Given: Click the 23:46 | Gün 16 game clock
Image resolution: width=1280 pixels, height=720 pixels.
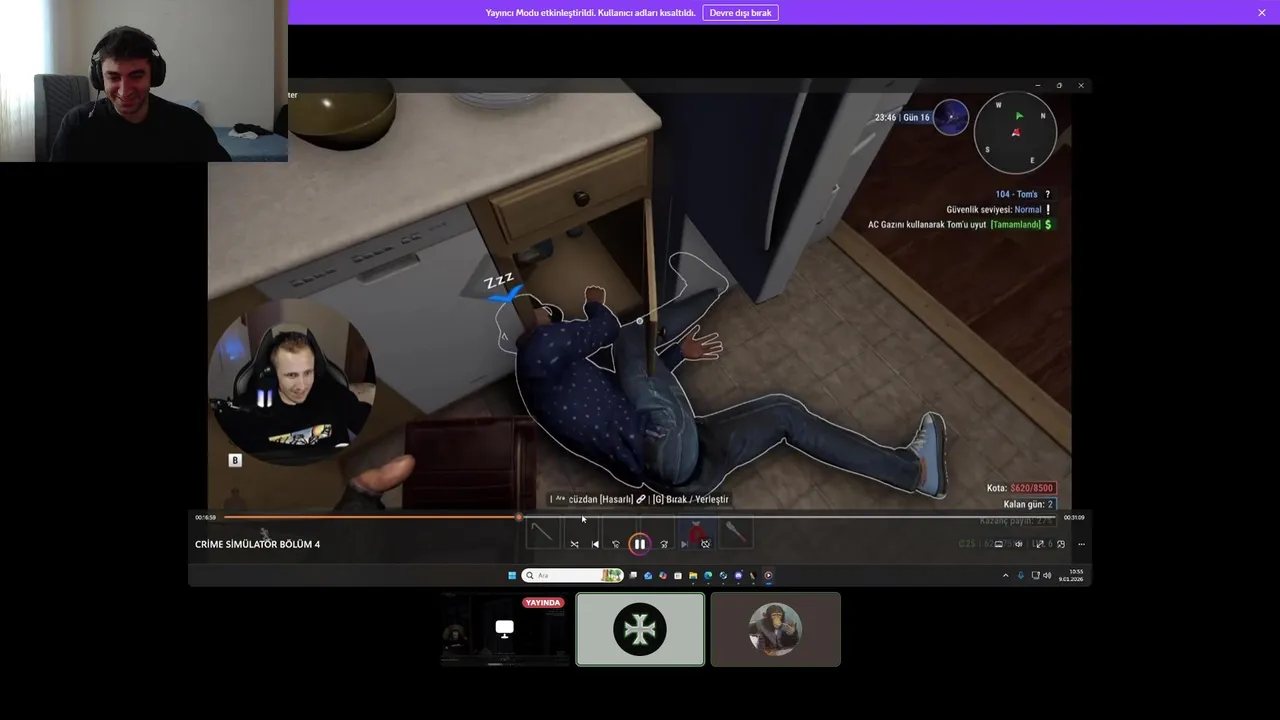Looking at the screenshot, I should point(902,117).
